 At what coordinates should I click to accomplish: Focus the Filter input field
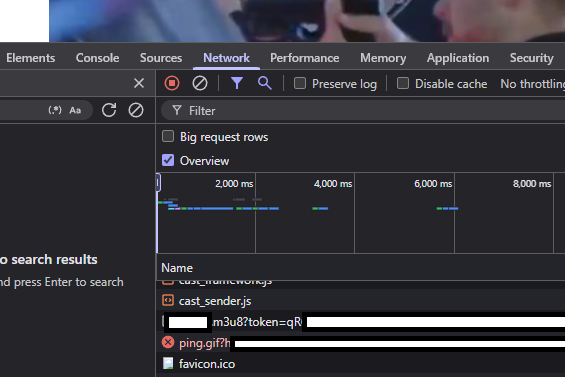(x=363, y=110)
